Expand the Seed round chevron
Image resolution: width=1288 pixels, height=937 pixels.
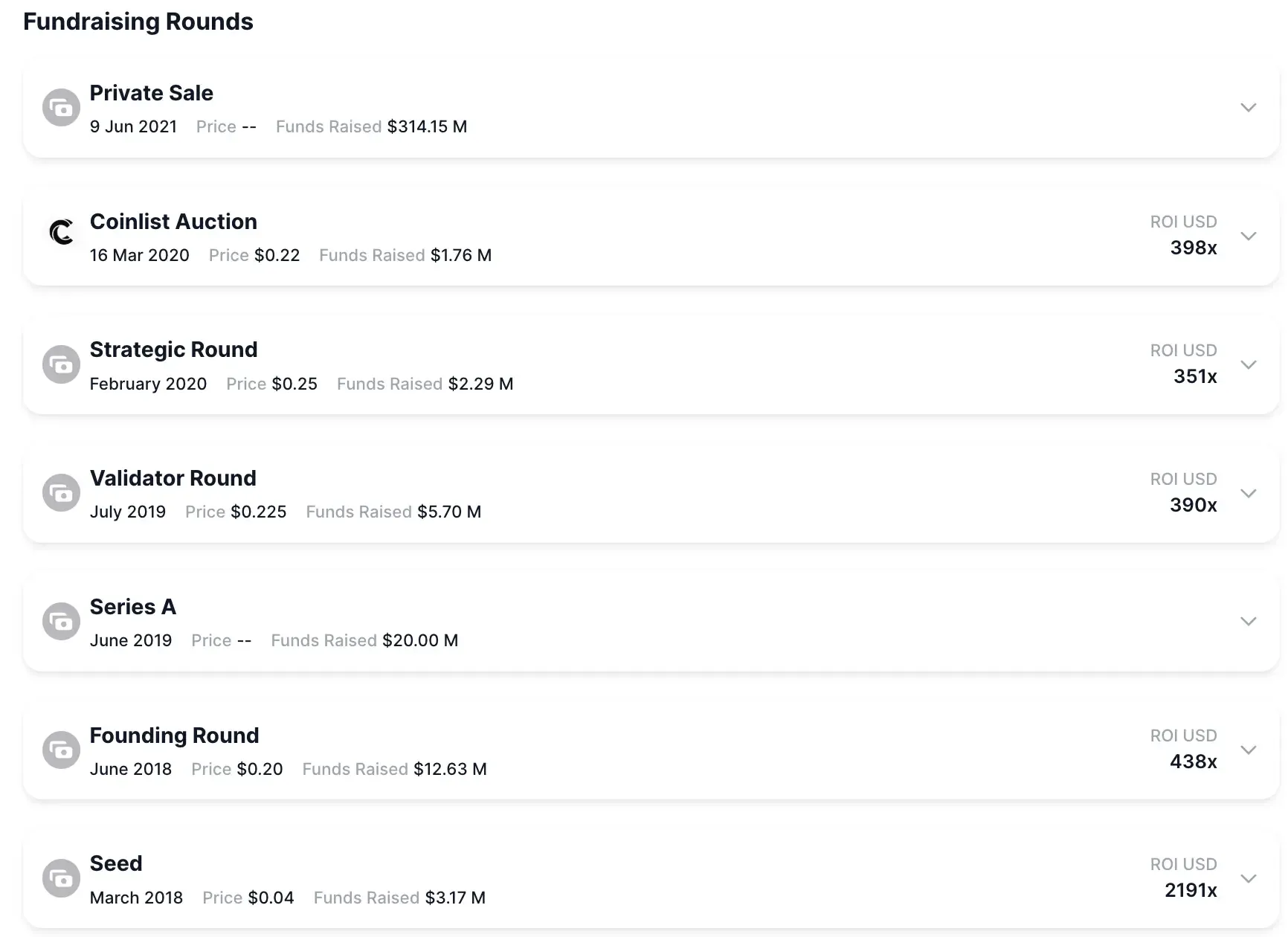click(x=1249, y=878)
